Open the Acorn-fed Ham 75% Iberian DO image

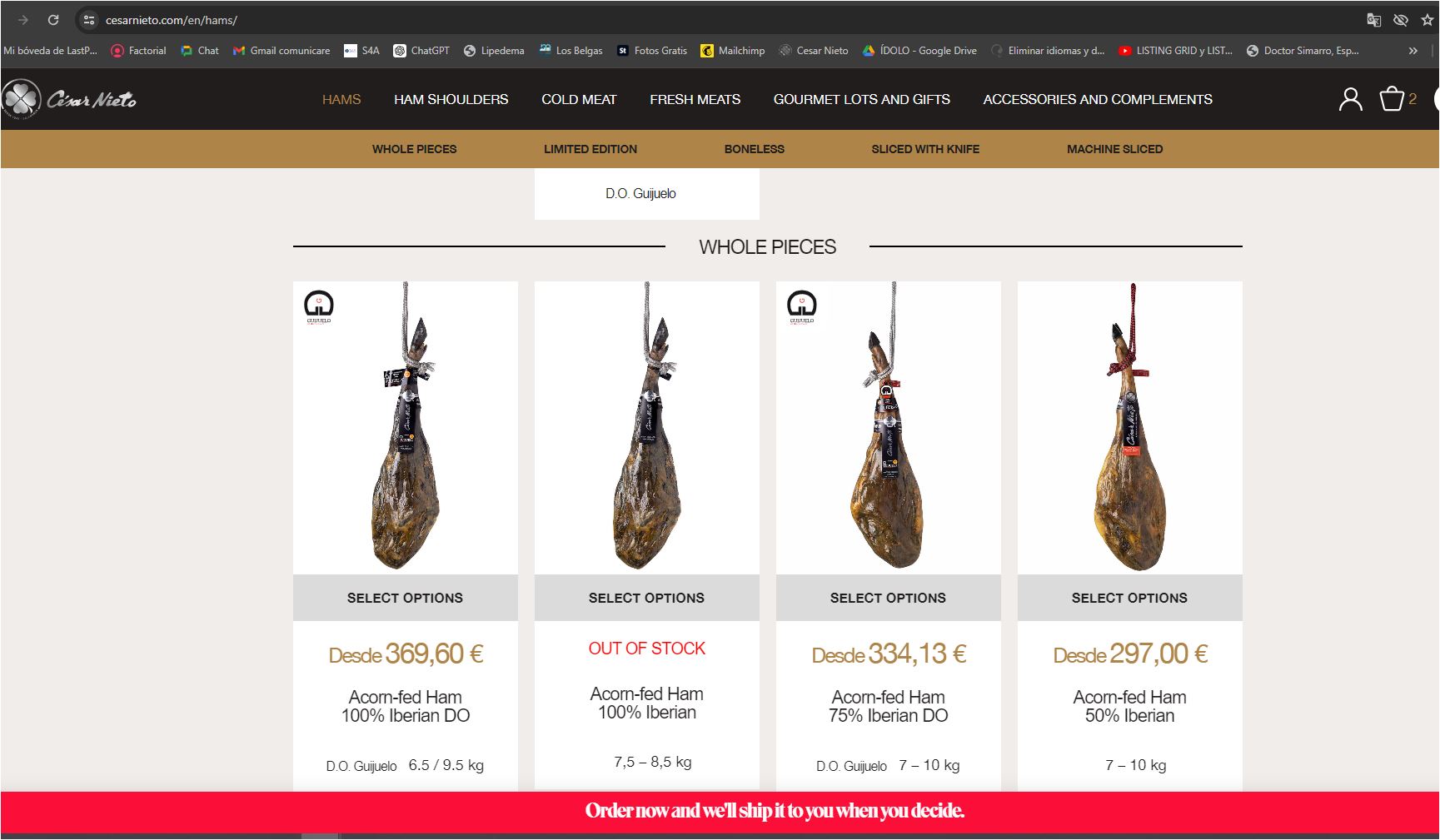[x=888, y=428]
